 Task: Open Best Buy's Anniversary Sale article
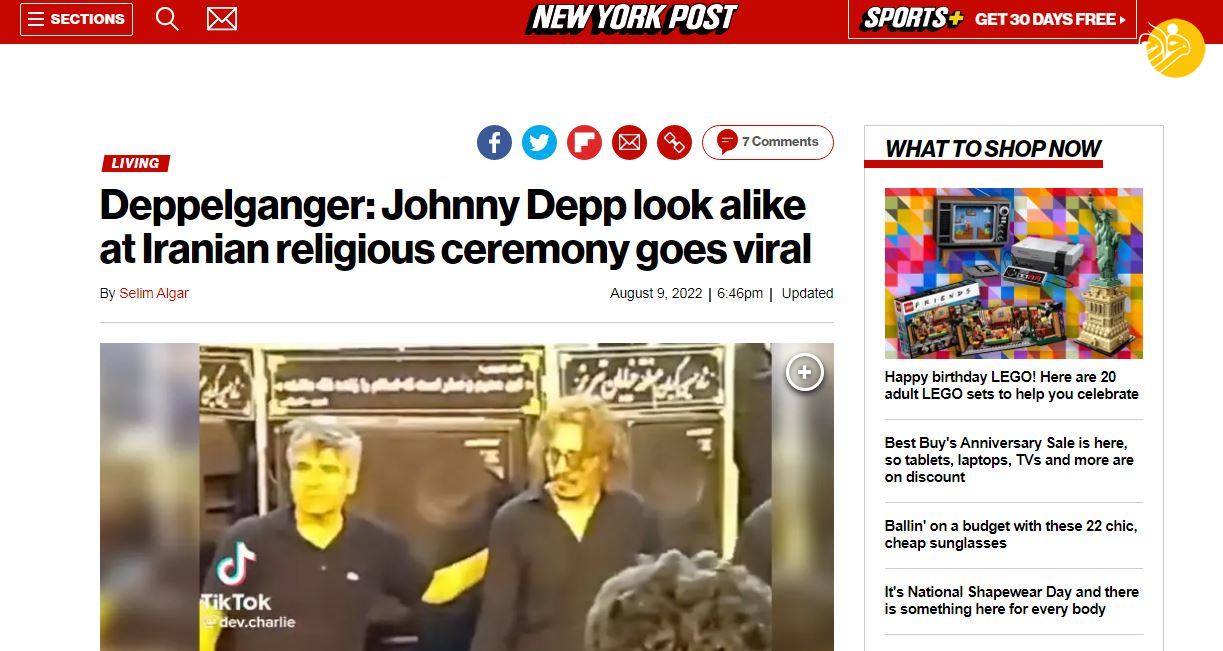1009,460
